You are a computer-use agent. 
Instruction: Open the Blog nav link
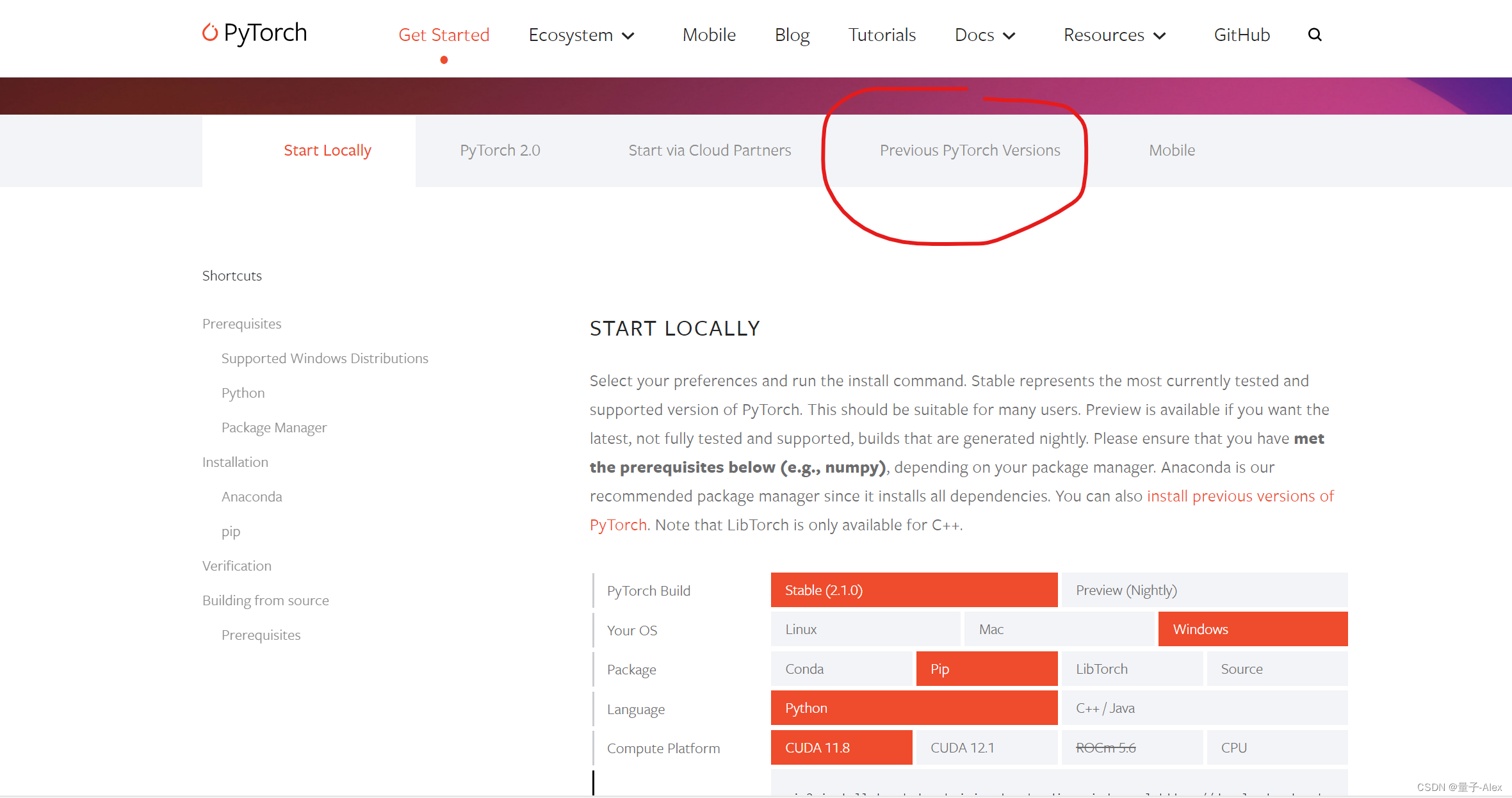tap(792, 35)
